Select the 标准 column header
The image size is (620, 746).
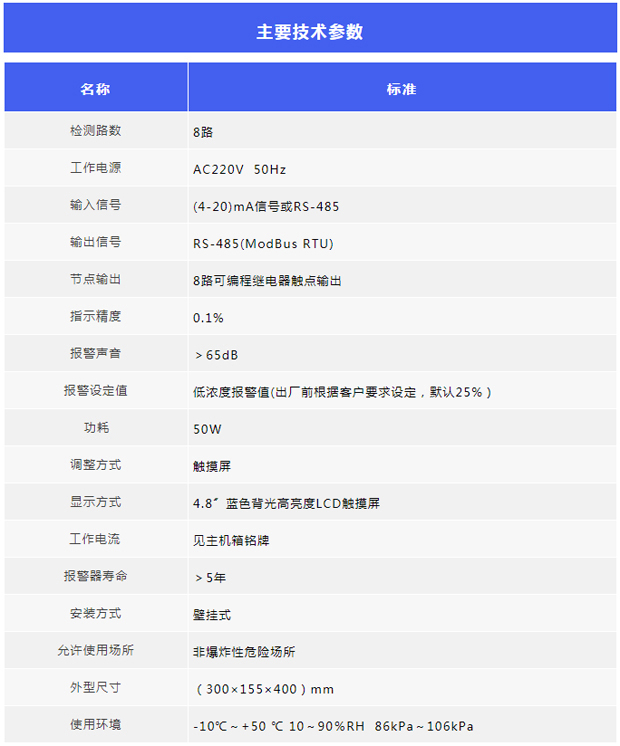click(401, 89)
